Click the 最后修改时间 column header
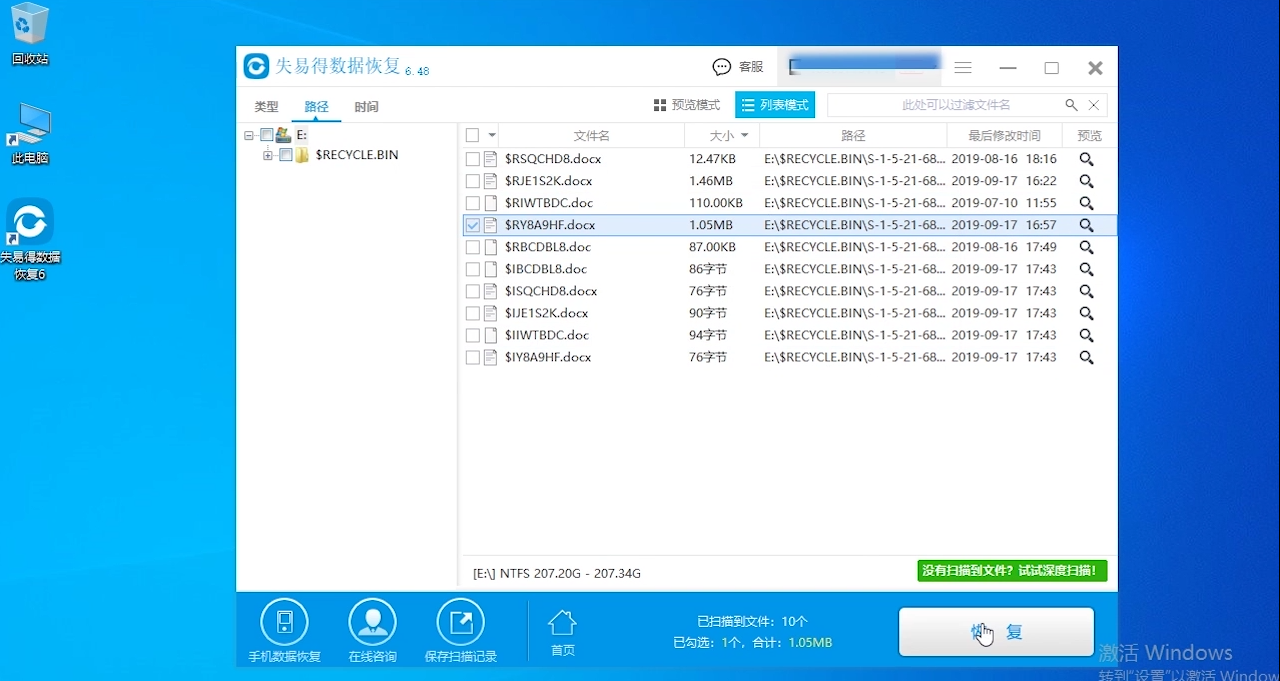Image resolution: width=1280 pixels, height=681 pixels. click(x=1004, y=135)
